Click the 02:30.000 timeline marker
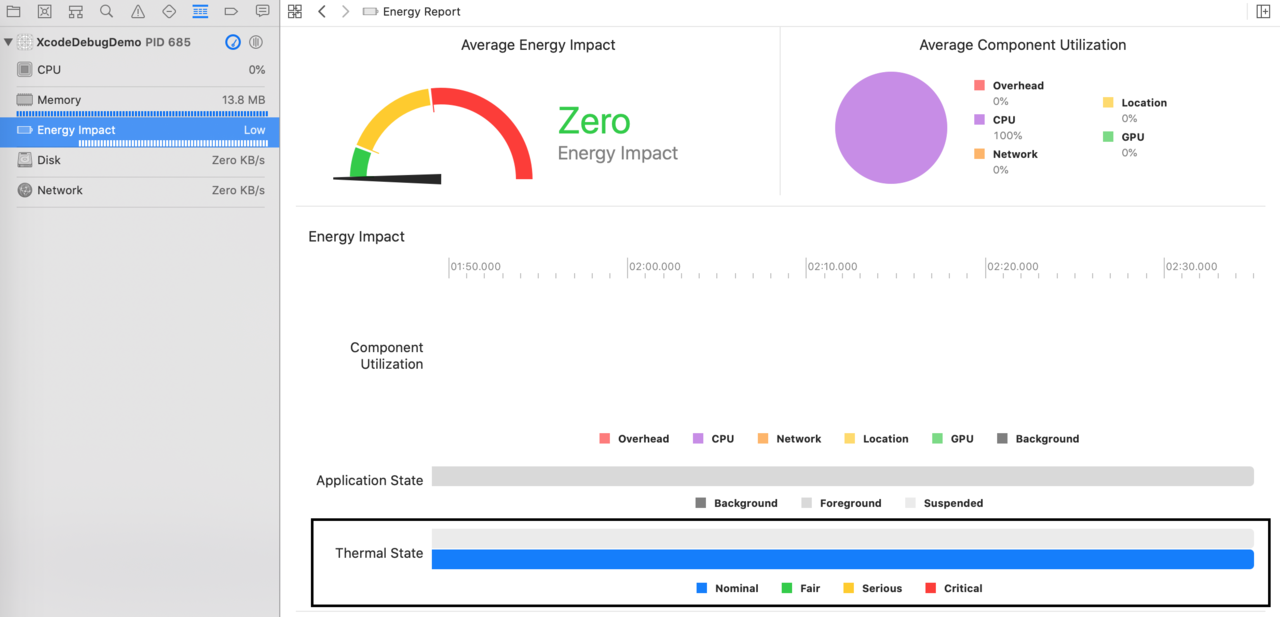Viewport: 1280px width, 617px height. tap(1191, 267)
